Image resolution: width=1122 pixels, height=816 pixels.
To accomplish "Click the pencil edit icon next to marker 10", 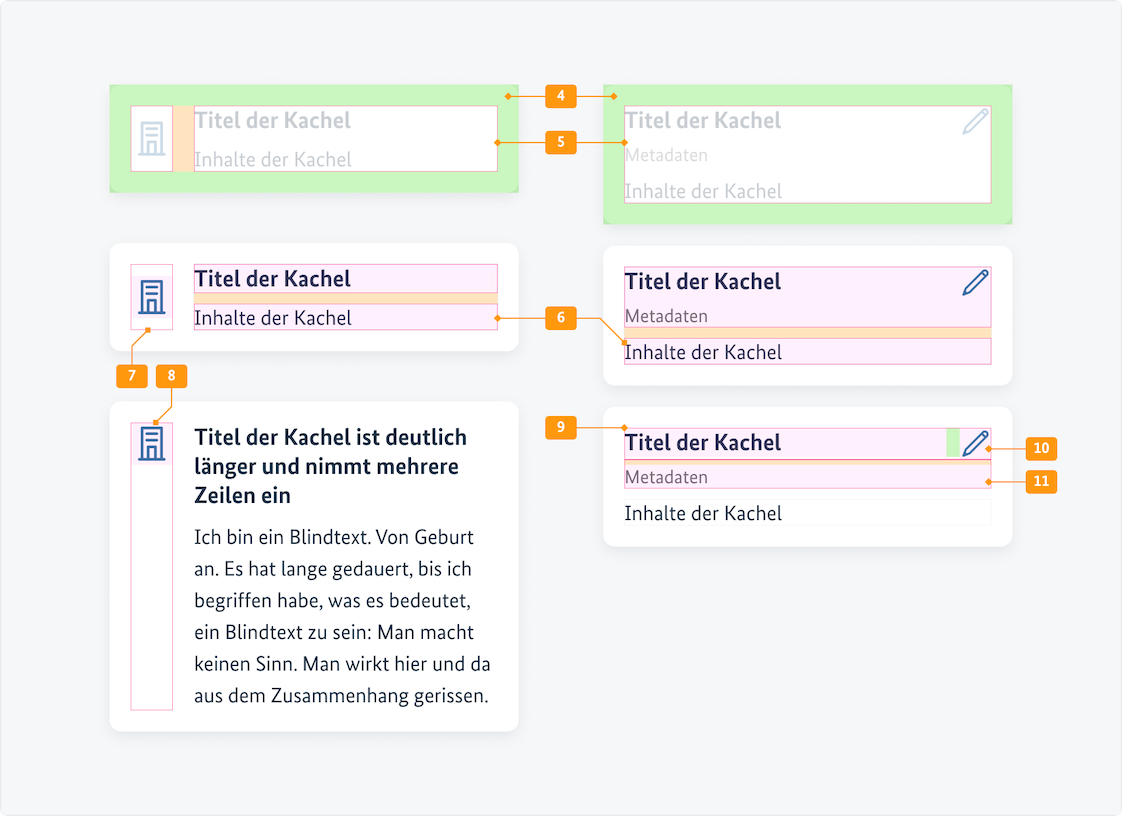I will [x=975, y=443].
